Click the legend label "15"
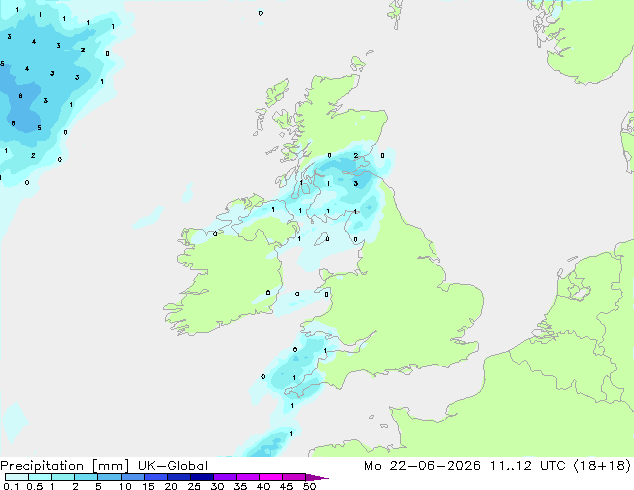The width and height of the screenshot is (634, 490). click(x=148, y=486)
